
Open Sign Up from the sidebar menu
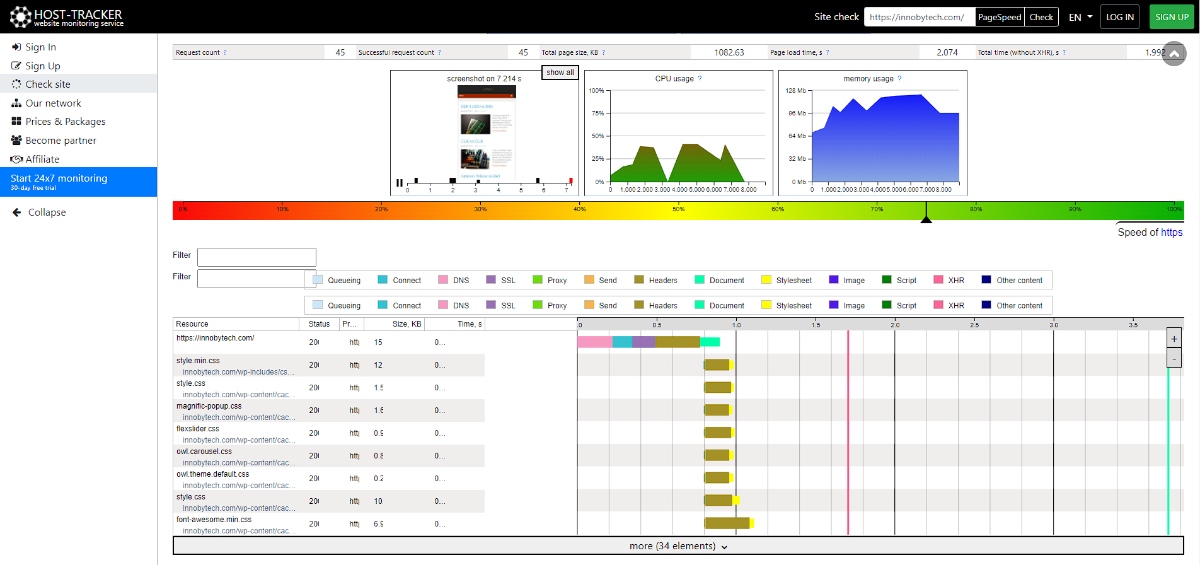pos(42,66)
